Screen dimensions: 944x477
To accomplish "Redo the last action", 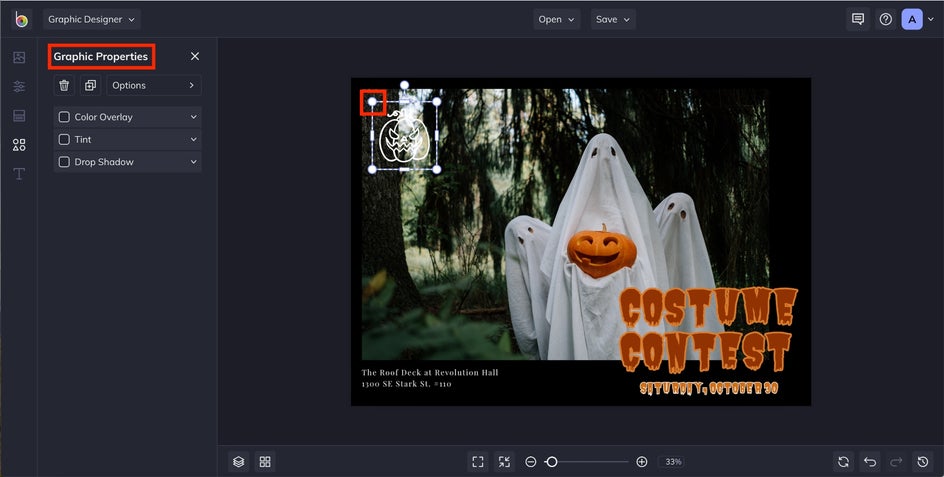I will pos(896,462).
